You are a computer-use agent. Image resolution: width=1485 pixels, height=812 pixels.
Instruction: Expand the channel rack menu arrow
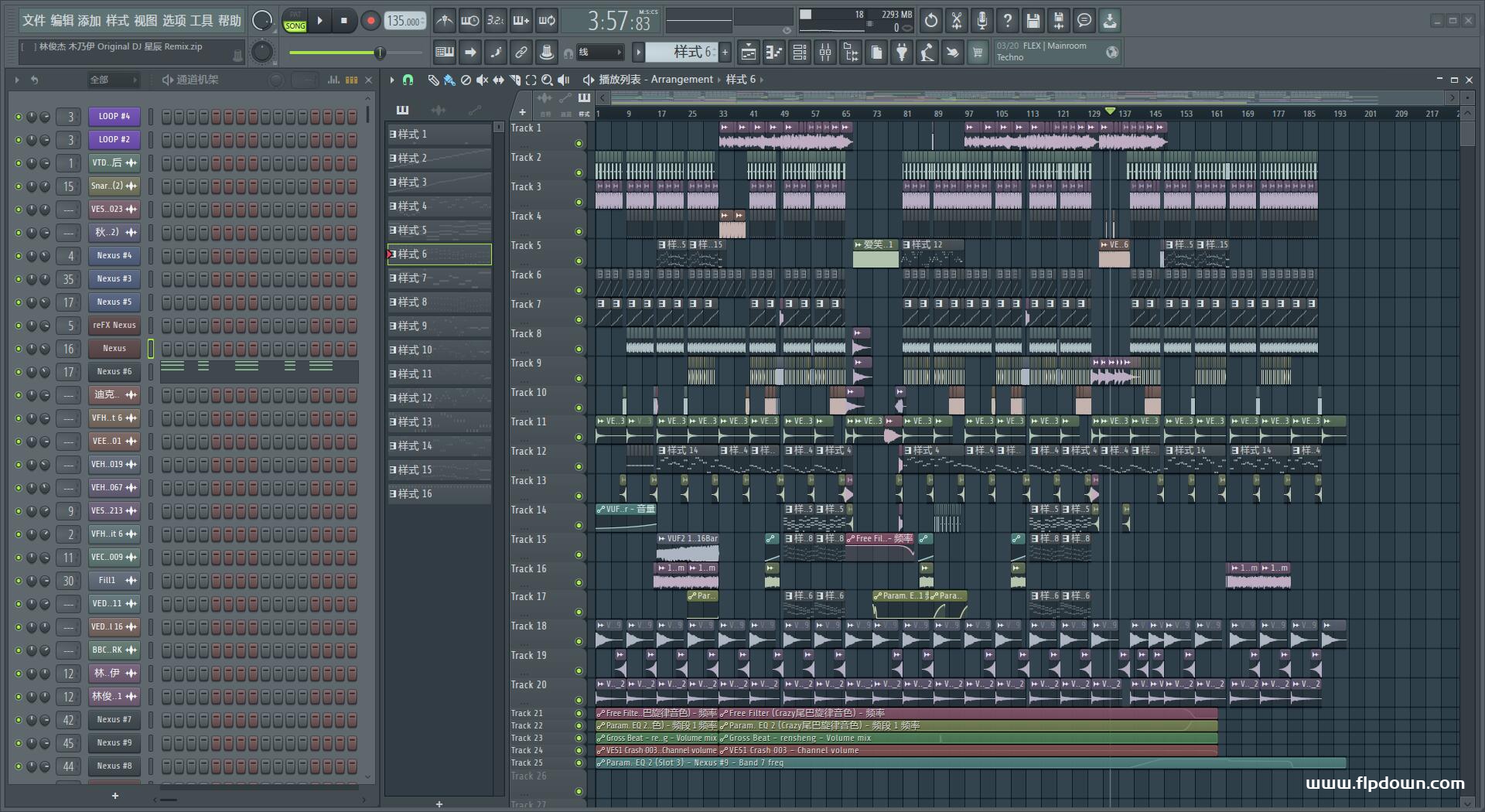(x=16, y=80)
